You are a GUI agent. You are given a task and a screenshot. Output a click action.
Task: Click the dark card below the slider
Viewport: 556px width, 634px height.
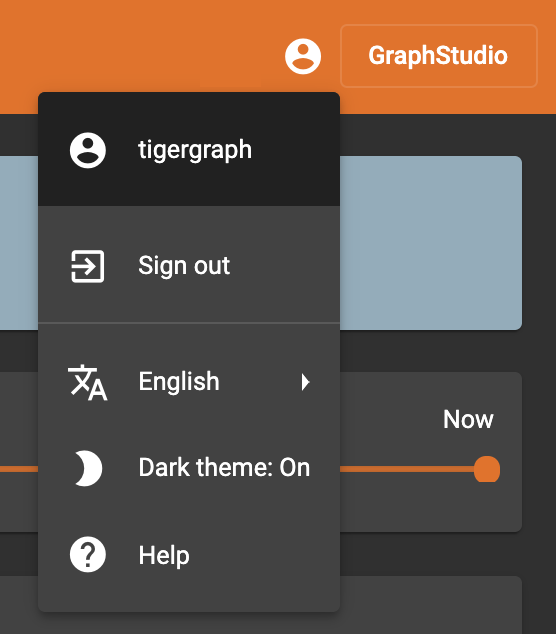tap(431, 604)
